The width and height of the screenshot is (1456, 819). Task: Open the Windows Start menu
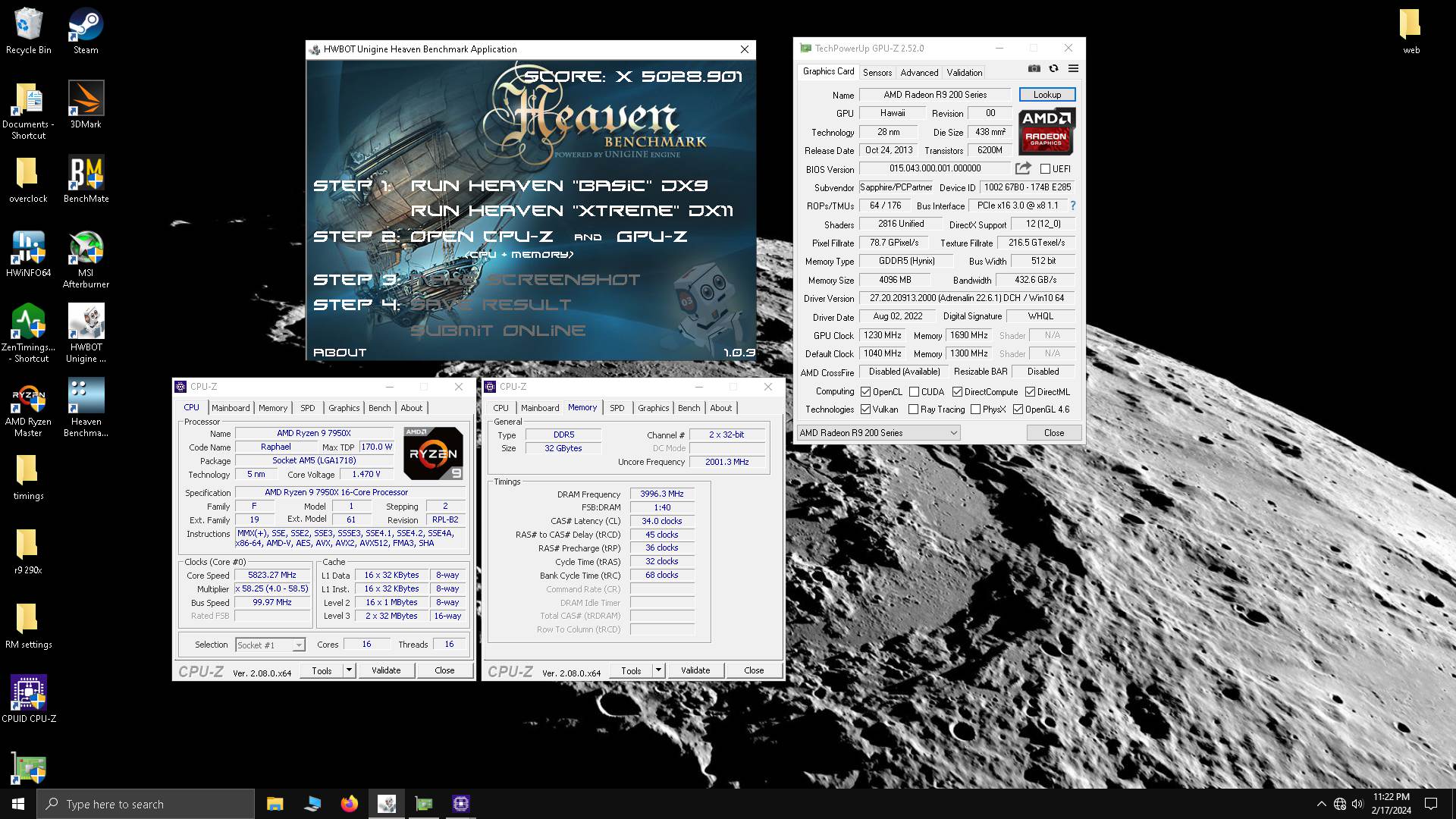18,804
